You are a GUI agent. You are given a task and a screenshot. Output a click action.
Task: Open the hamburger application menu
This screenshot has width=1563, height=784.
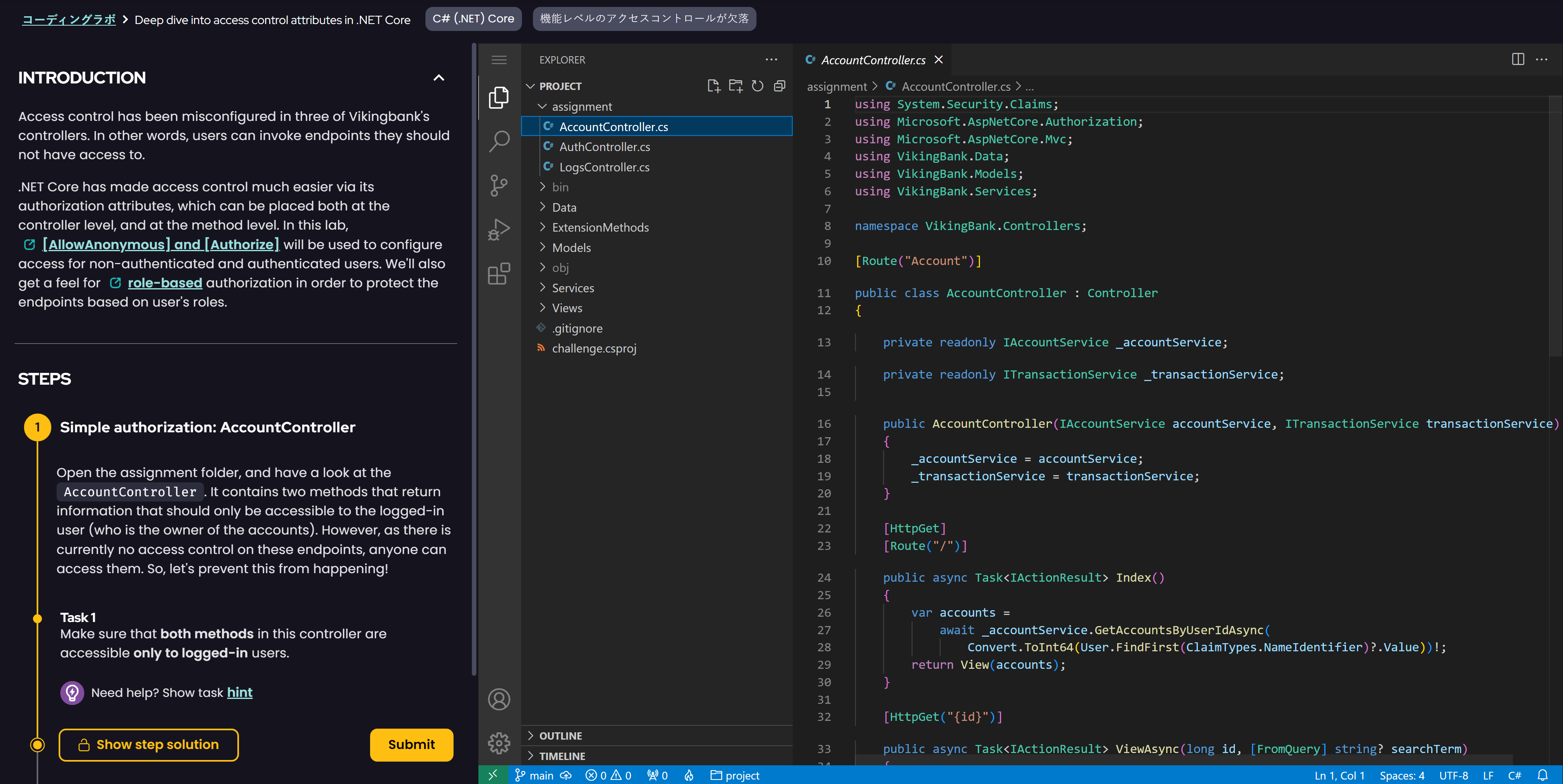(499, 59)
